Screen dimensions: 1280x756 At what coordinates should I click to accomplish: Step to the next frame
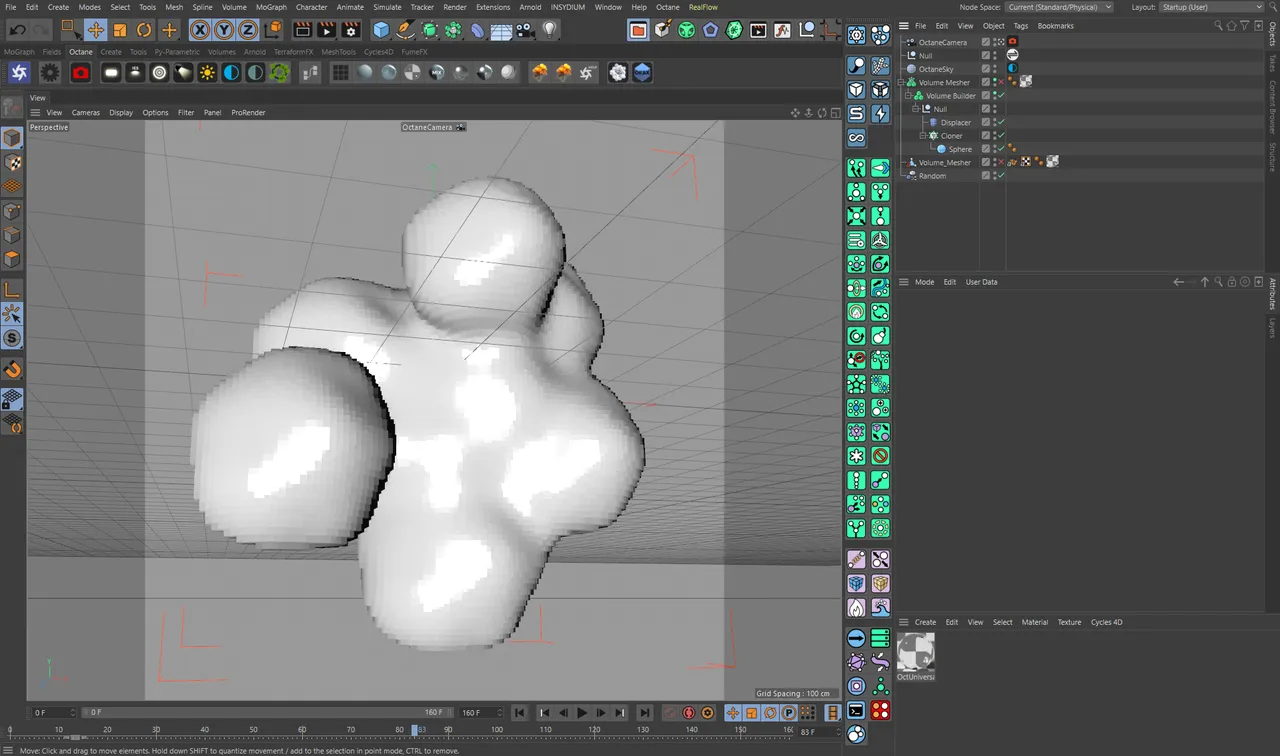[x=601, y=713]
